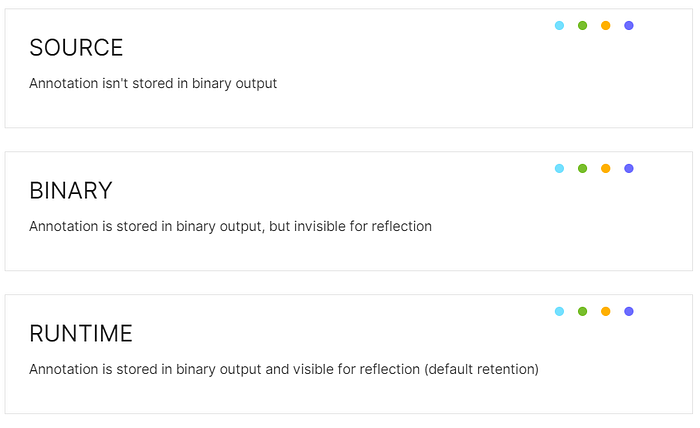Click the light blue dot in SOURCE card

[x=559, y=25]
